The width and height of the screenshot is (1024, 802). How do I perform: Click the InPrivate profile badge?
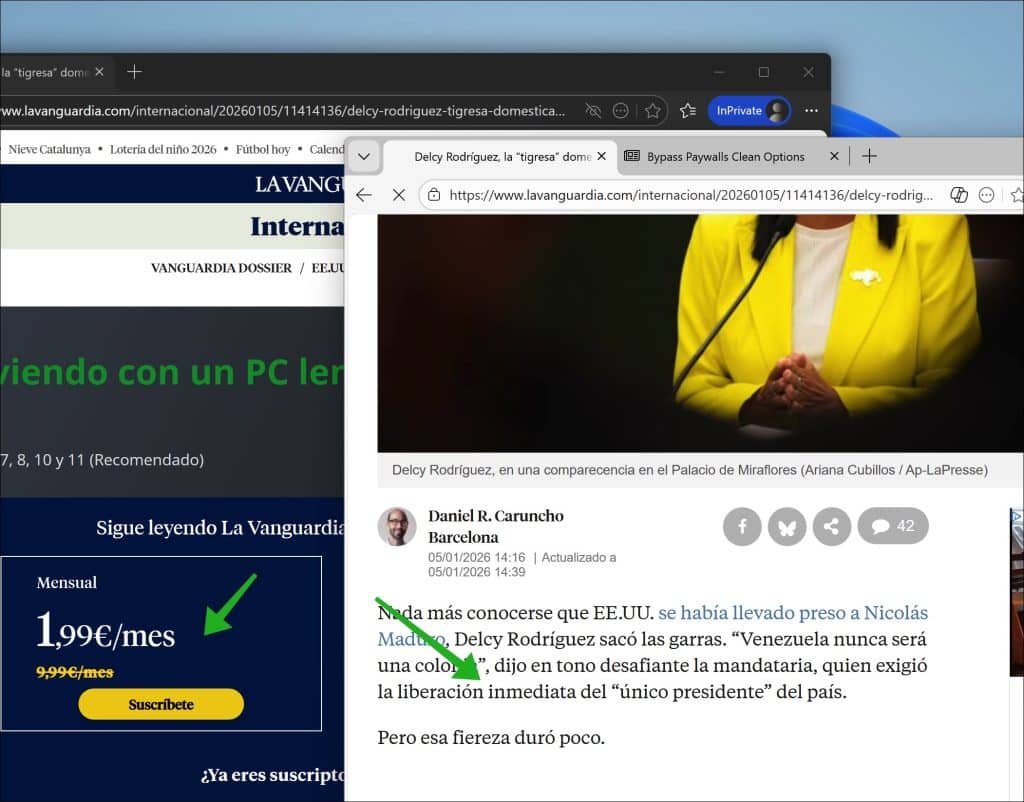749,111
